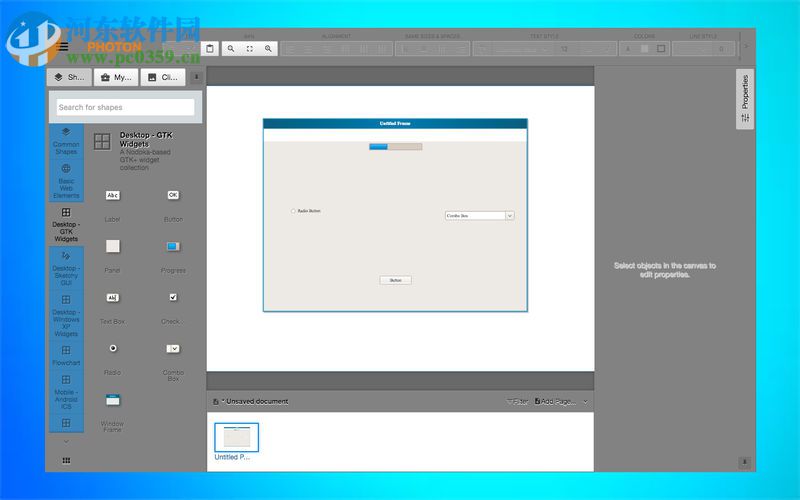Select the Common Shapes collection
800x500 pixels.
(66, 141)
